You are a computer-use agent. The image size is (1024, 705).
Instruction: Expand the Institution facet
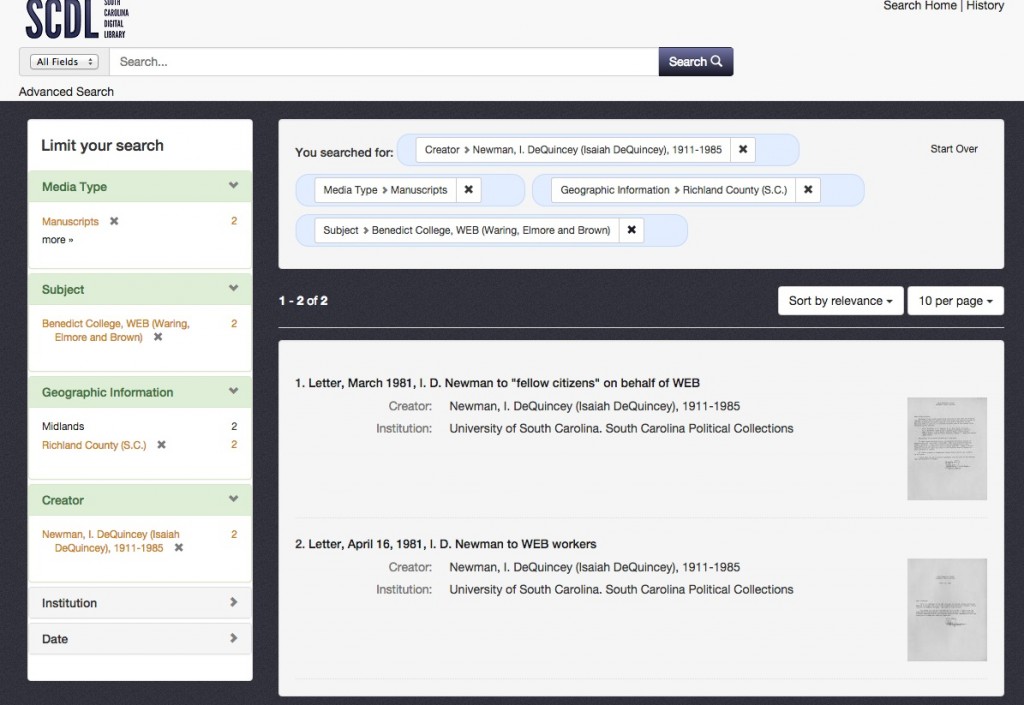pos(140,603)
